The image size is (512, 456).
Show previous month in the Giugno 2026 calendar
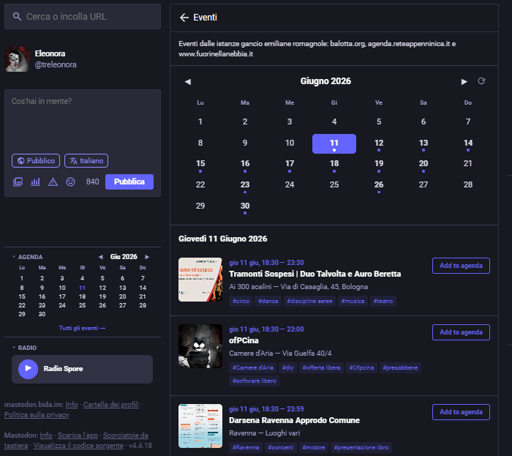tap(188, 82)
